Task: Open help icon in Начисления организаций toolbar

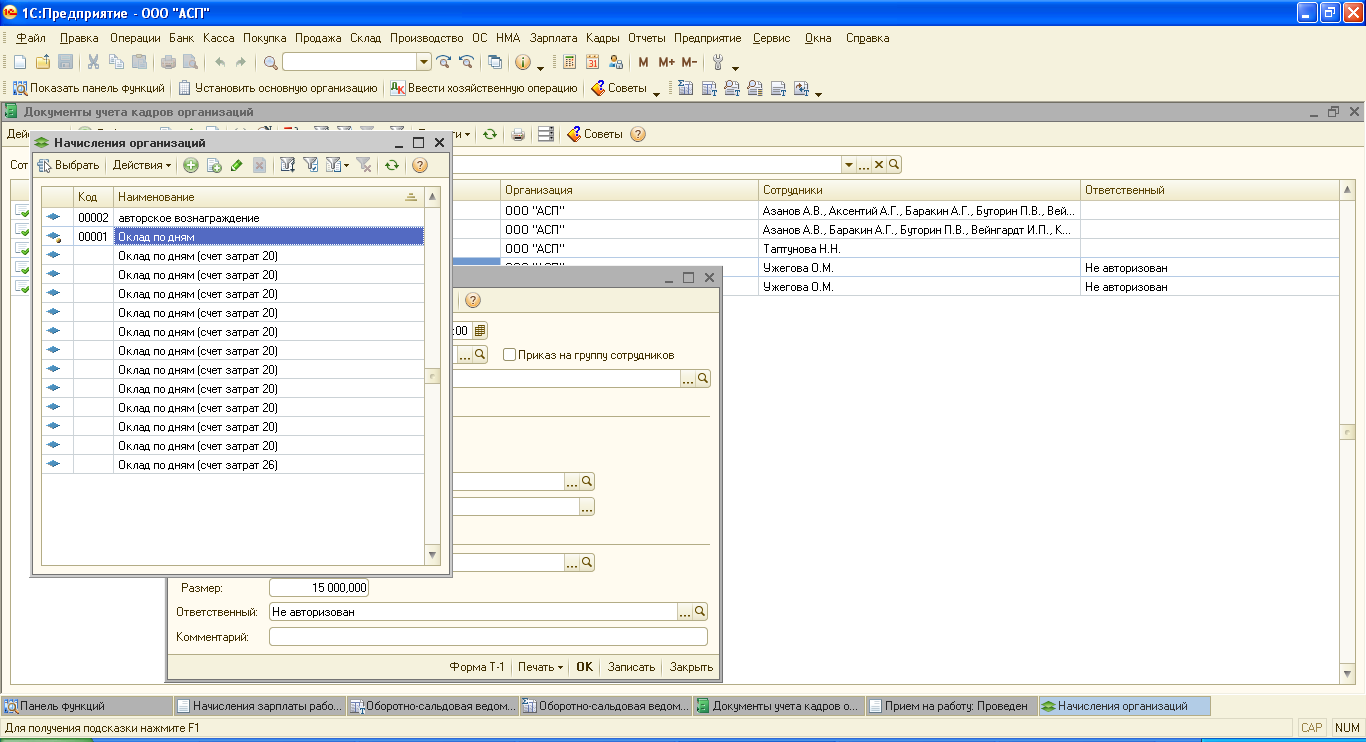Action: (x=420, y=165)
